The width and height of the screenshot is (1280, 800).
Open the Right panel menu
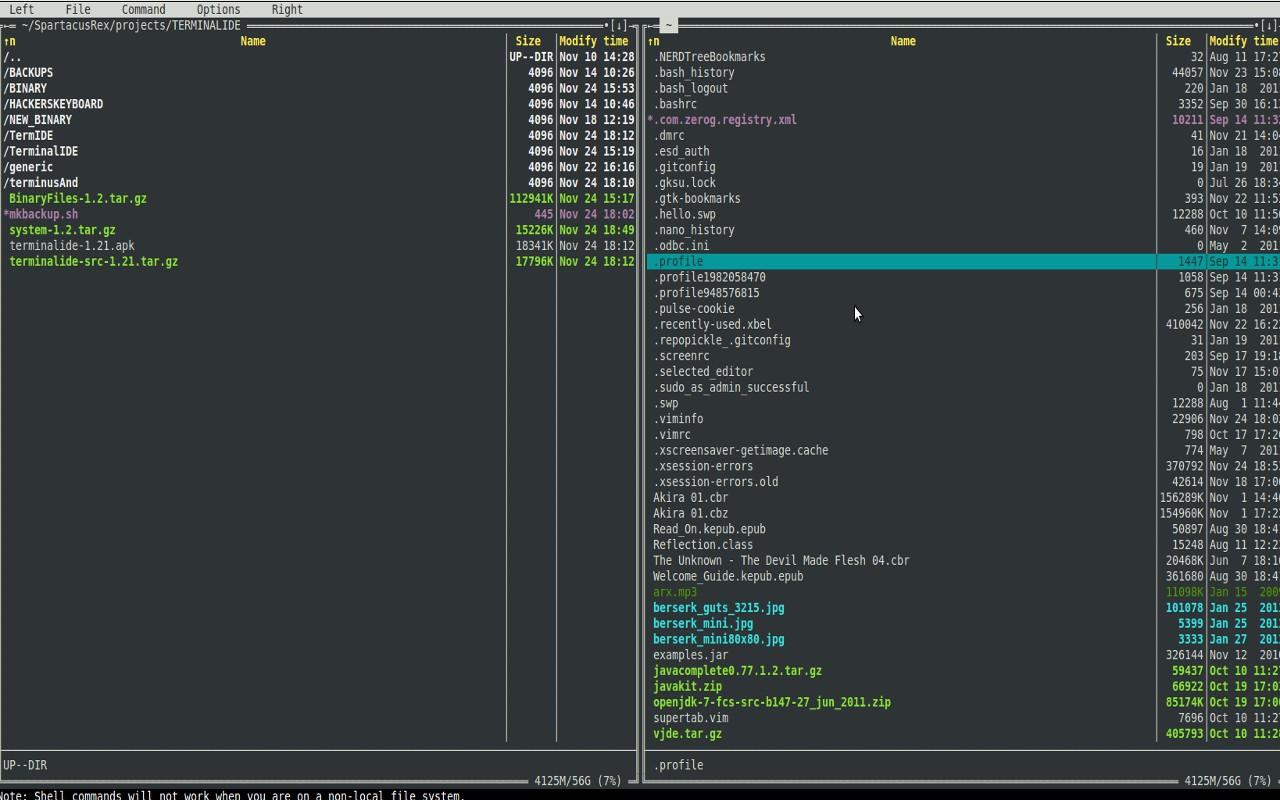287,9
